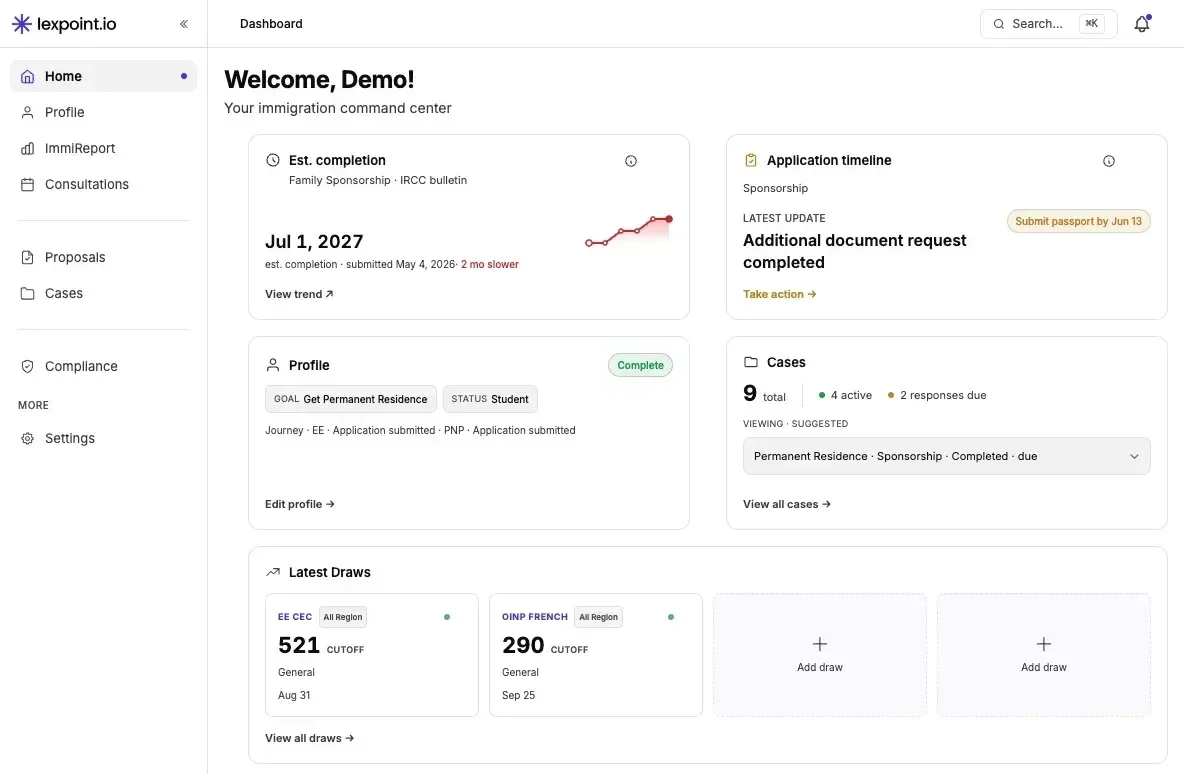Screen dimensions: 1184x774
Task: Open Settings from the sidebar
Action: 103,439
